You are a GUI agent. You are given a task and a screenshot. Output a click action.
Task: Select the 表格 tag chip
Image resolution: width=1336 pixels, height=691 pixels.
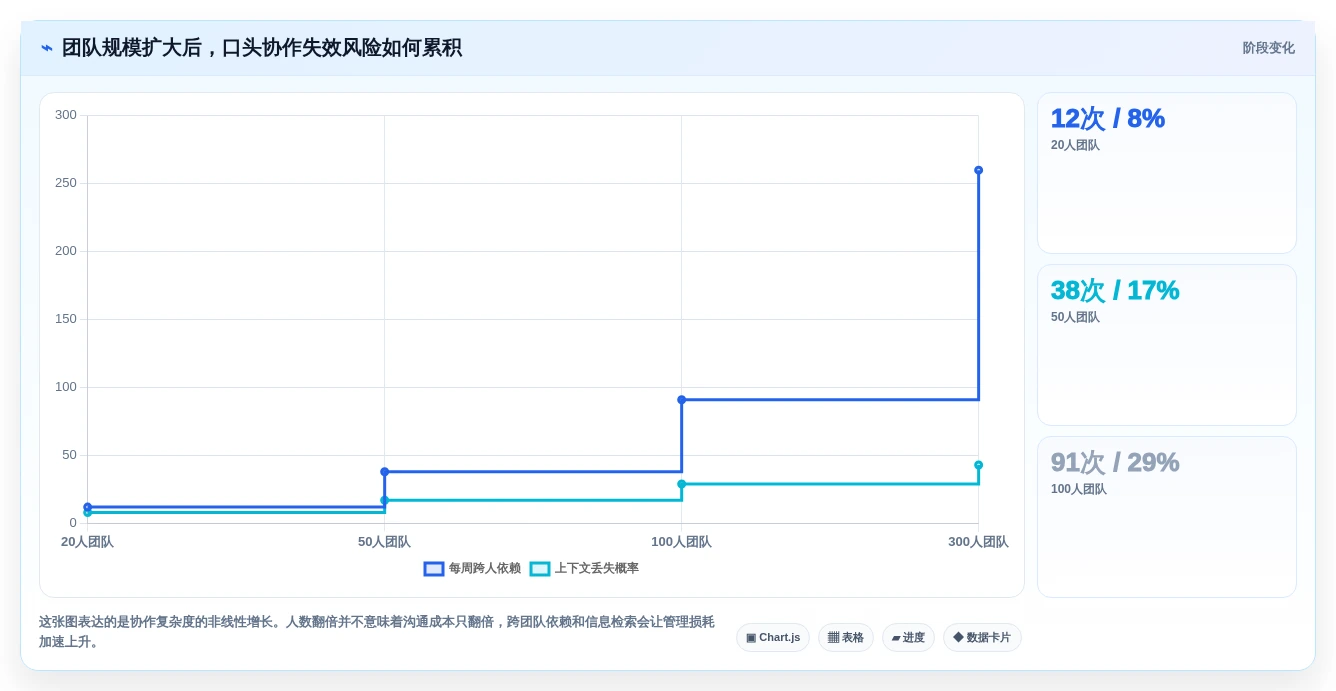(x=846, y=637)
